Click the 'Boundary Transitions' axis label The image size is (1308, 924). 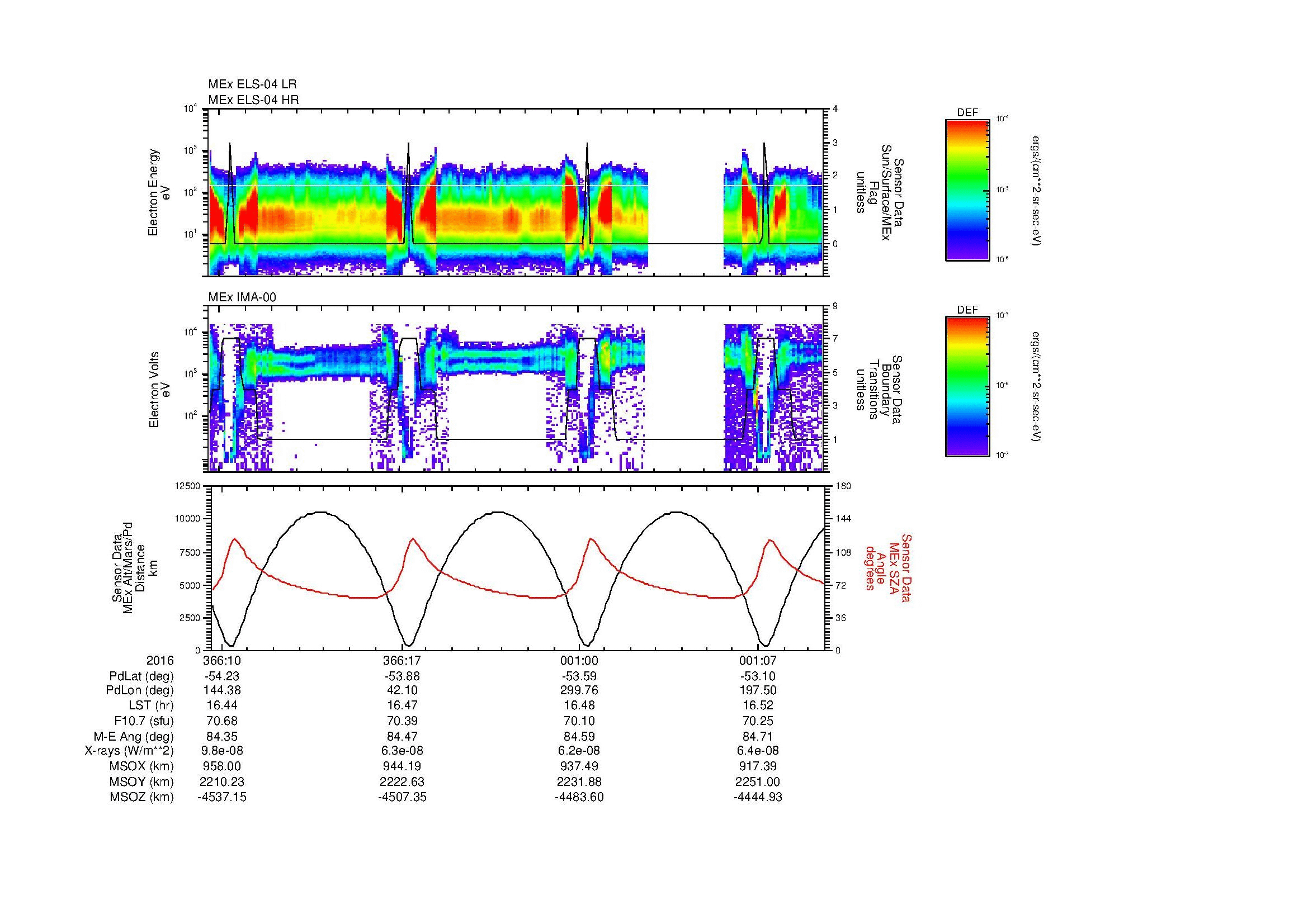pos(879,390)
